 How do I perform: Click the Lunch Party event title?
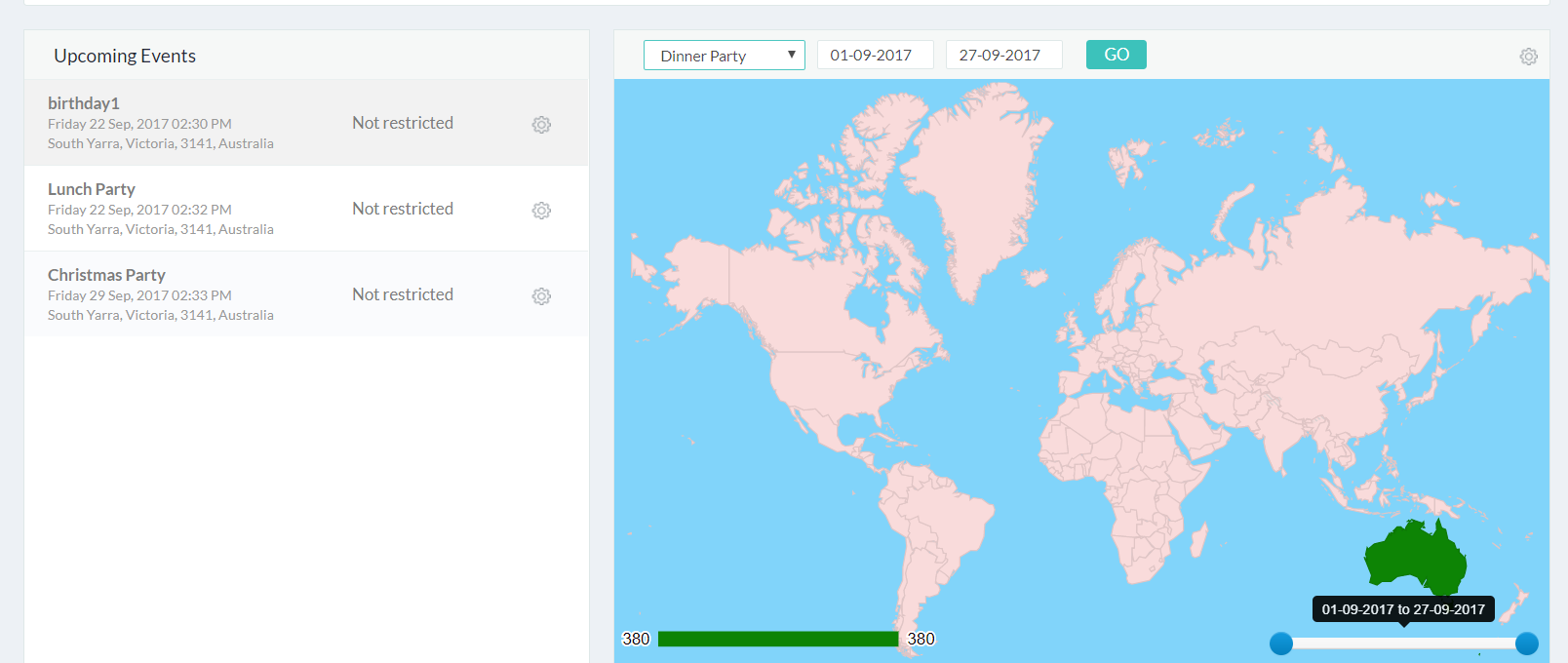pyautogui.click(x=92, y=189)
